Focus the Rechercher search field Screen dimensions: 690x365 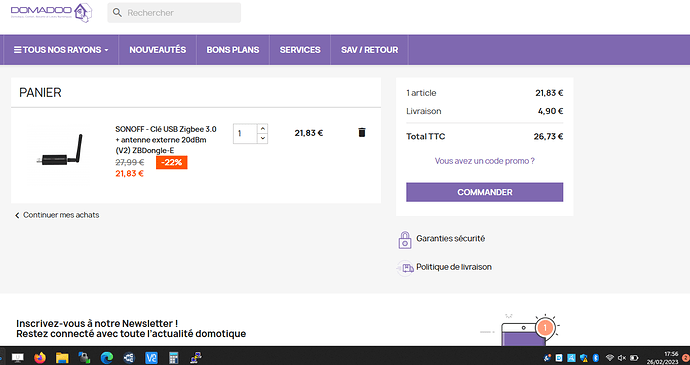[x=174, y=13]
